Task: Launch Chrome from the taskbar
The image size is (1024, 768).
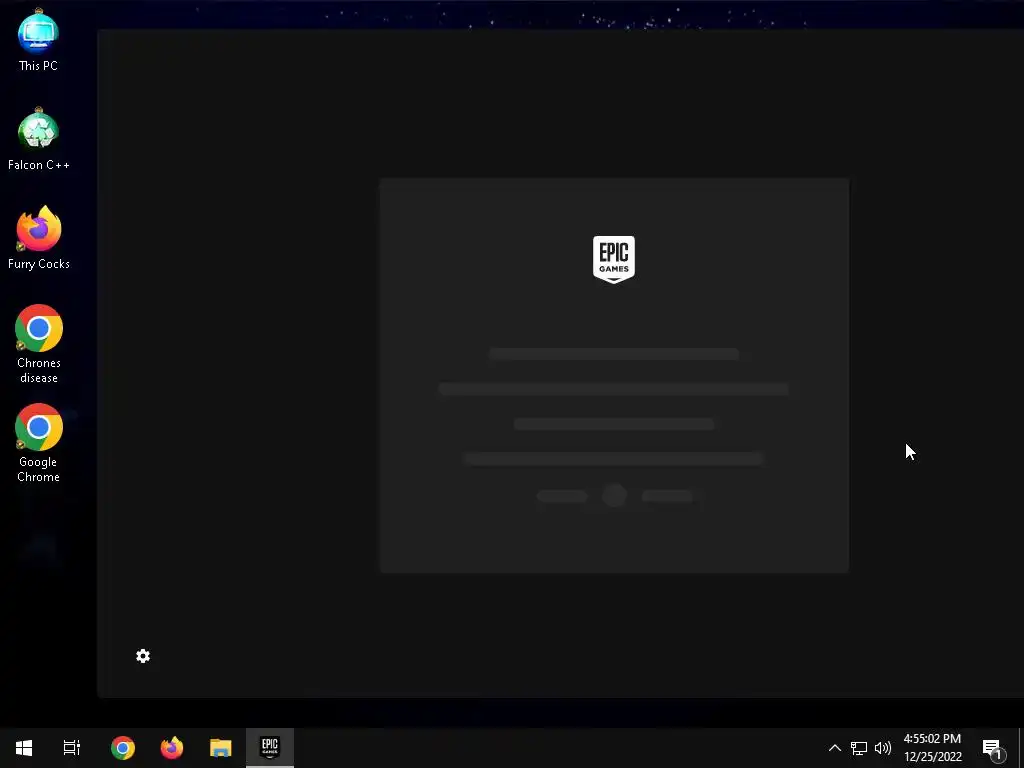Action: [123, 748]
